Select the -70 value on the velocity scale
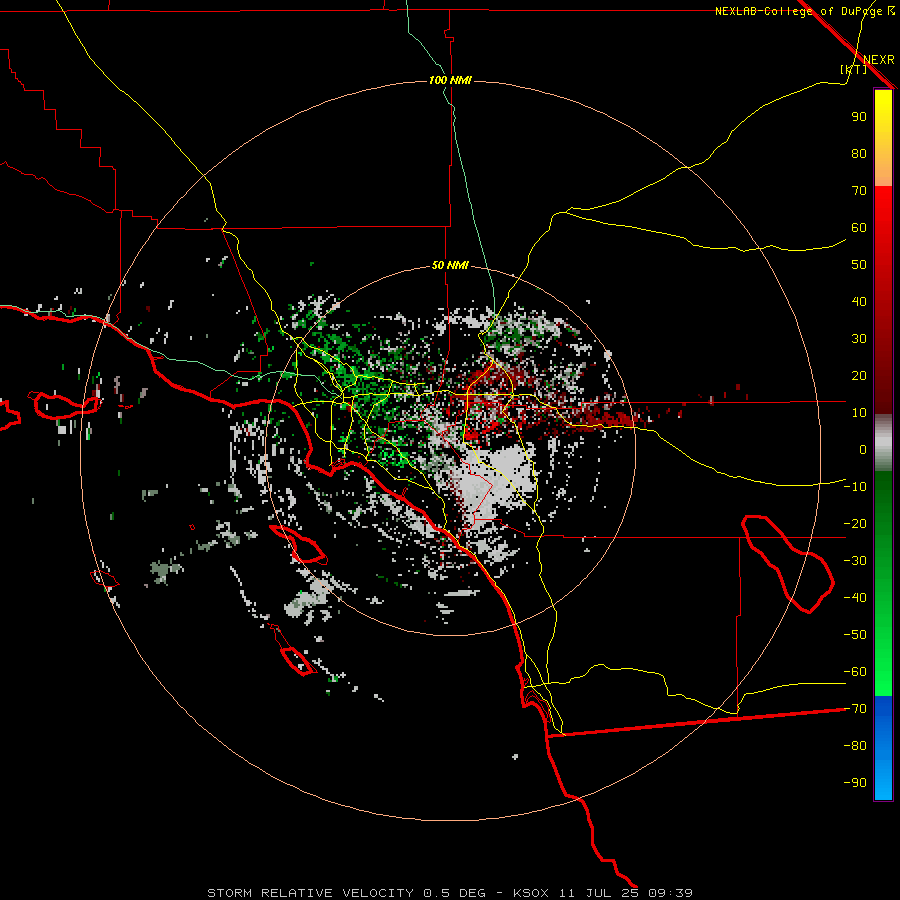The width and height of the screenshot is (900, 900). (855, 709)
